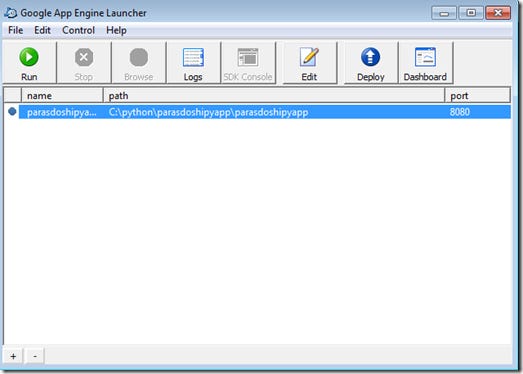Sort by the port column header
Image resolution: width=523 pixels, height=374 pixels.
[x=478, y=96]
